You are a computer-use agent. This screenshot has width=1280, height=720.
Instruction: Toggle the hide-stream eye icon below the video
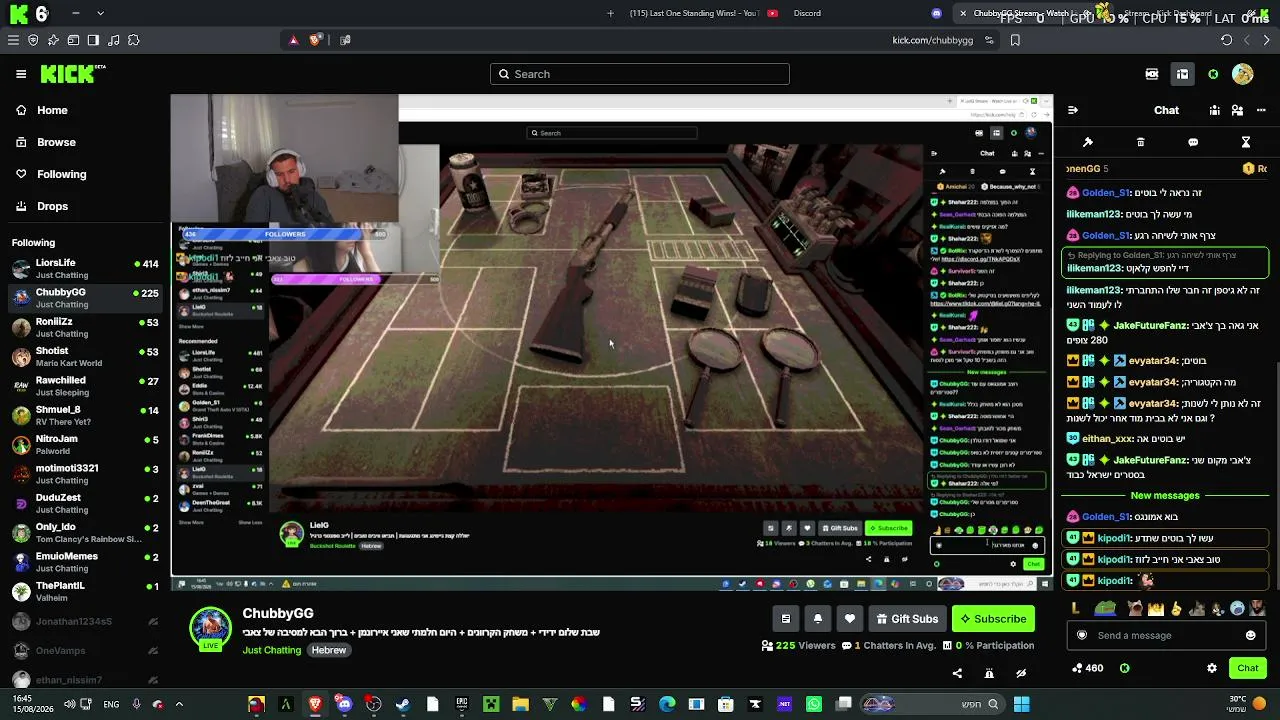tap(1021, 673)
